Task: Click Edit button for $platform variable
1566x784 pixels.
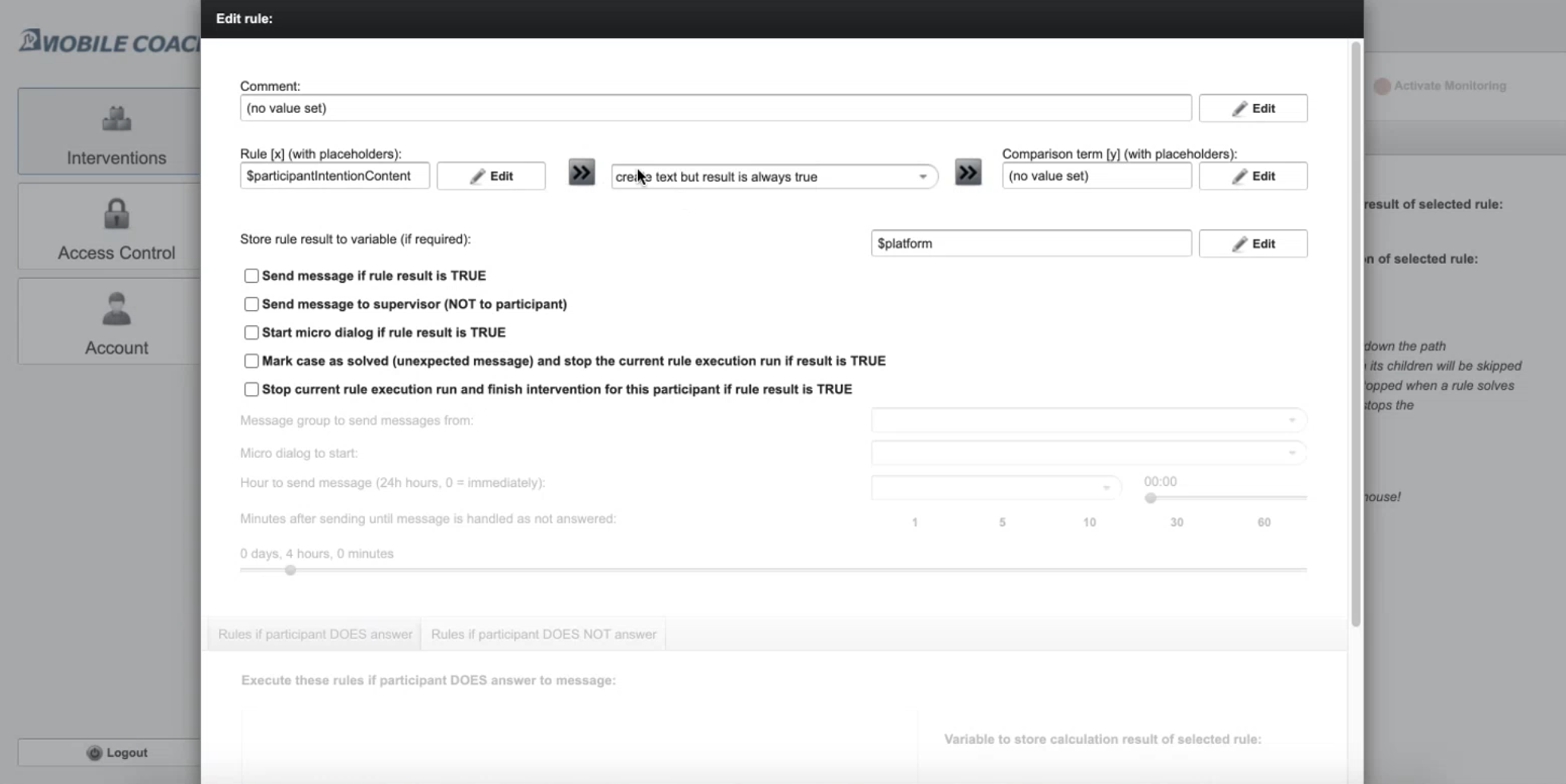Action: [x=1252, y=243]
